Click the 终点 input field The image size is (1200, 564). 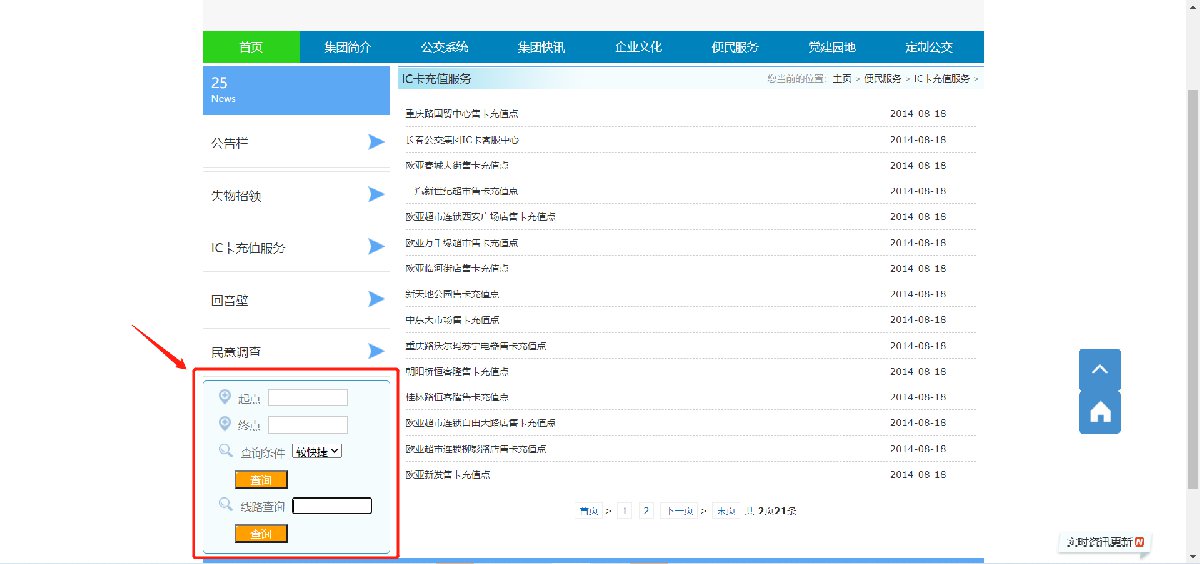pyautogui.click(x=308, y=425)
